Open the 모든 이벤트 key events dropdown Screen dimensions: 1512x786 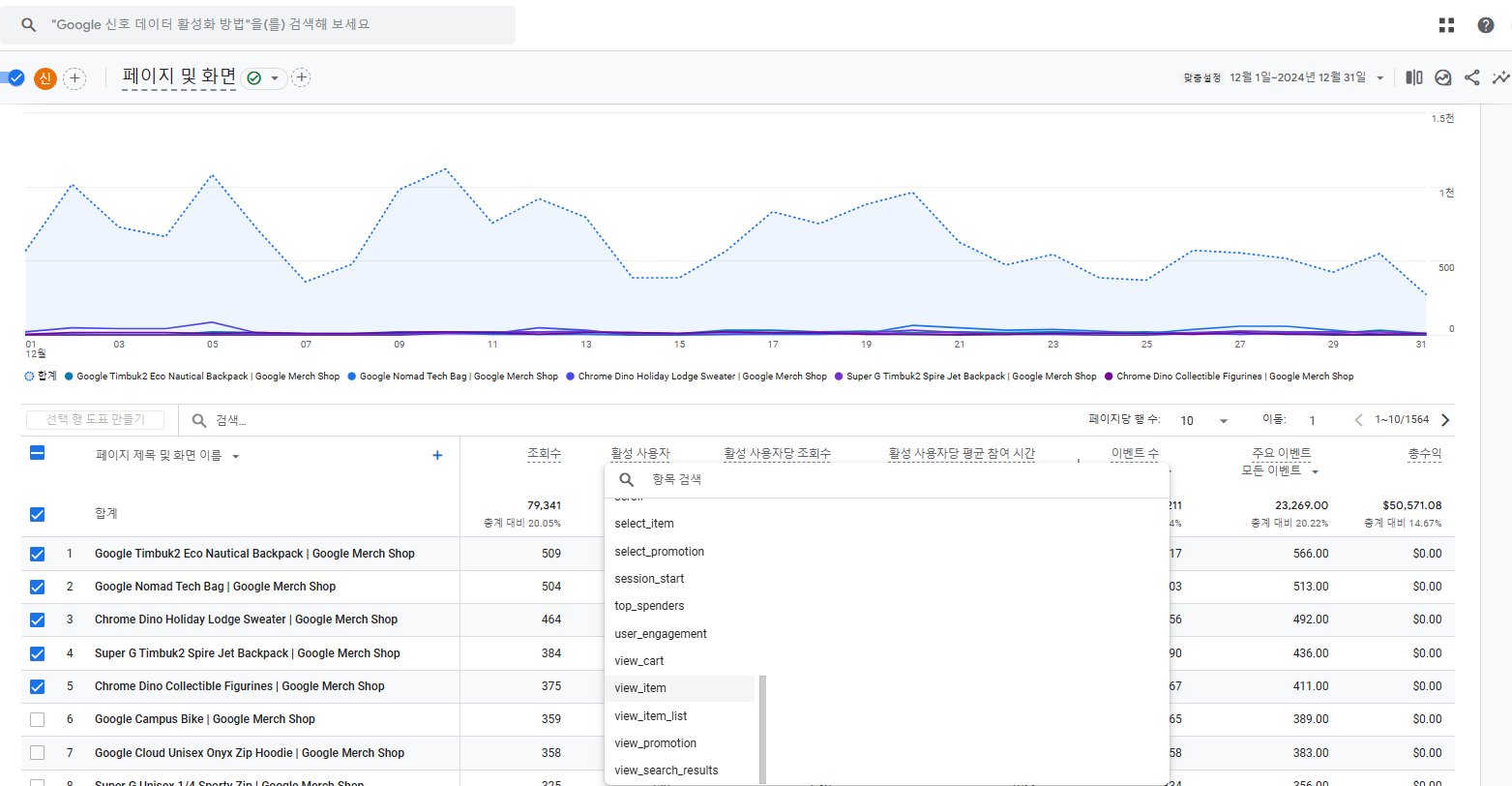(x=1280, y=471)
